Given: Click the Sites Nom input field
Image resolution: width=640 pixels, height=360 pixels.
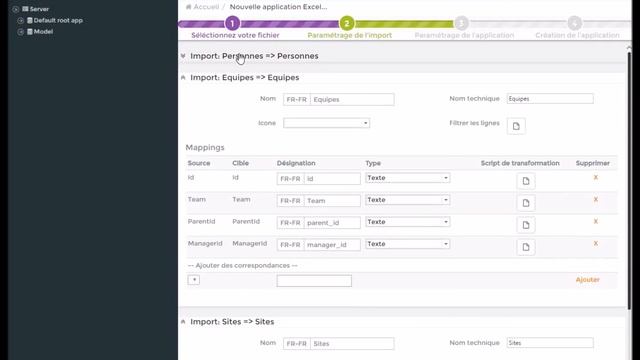Looking at the screenshot, I should 352,344.
